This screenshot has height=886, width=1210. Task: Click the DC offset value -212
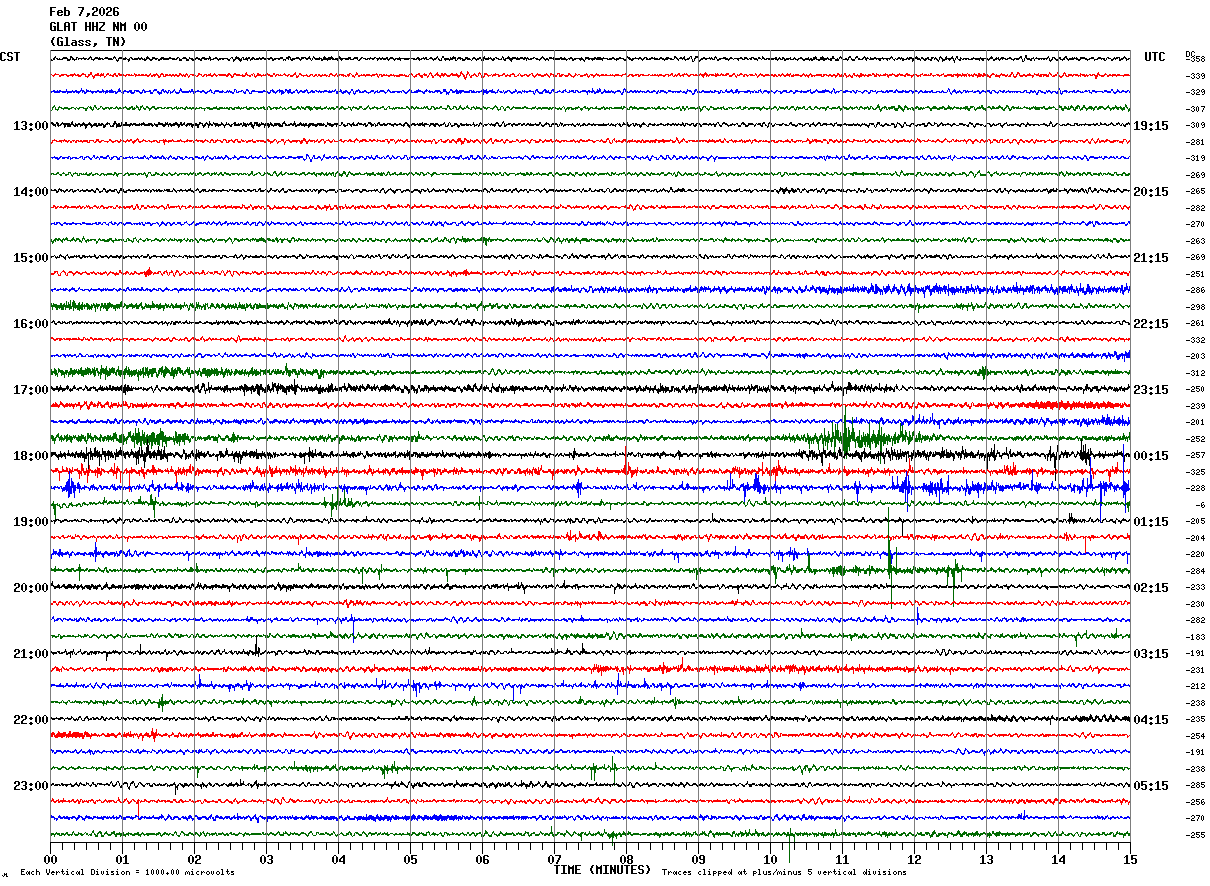click(x=1195, y=686)
